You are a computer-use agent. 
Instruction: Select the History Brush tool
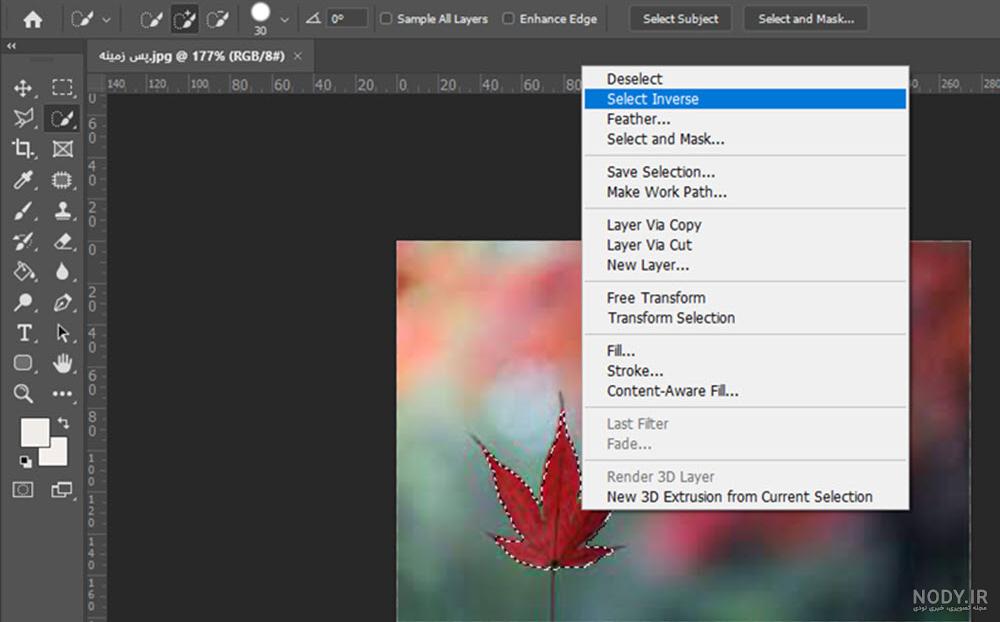pyautogui.click(x=23, y=241)
